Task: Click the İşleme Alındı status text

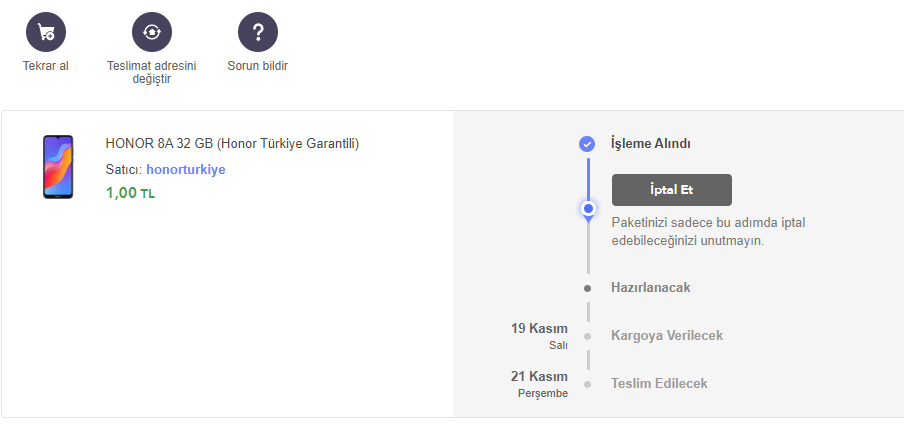Action: (x=650, y=143)
